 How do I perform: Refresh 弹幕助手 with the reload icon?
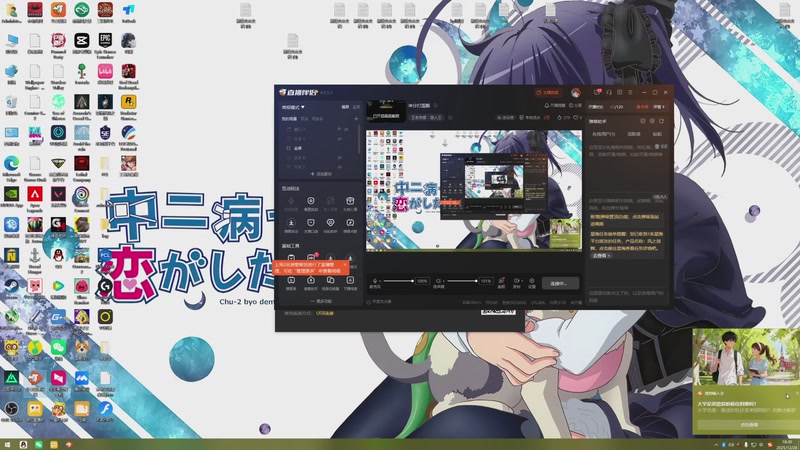click(x=662, y=121)
